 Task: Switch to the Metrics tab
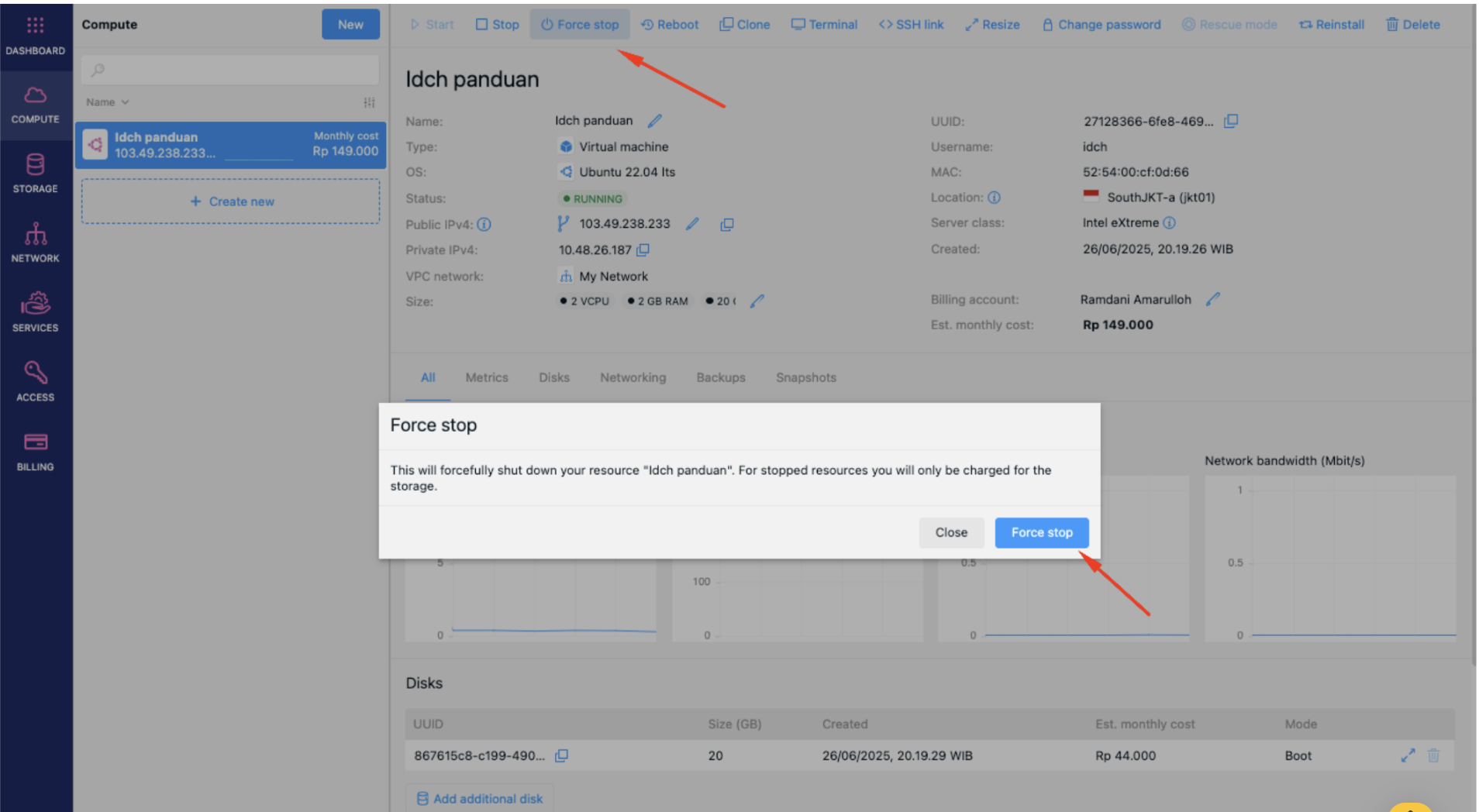tap(487, 378)
